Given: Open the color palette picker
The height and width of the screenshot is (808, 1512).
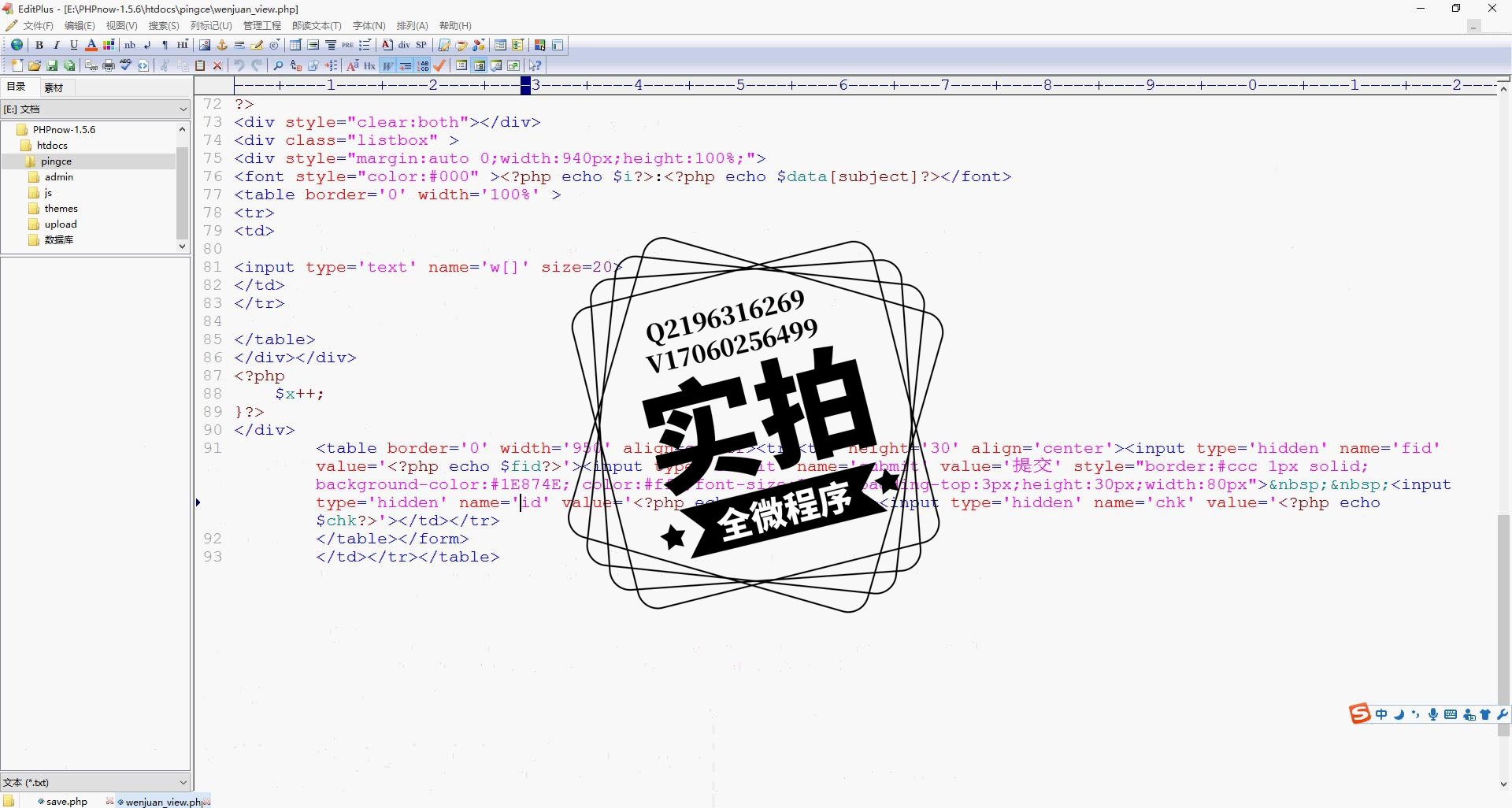Looking at the screenshot, I should coord(109,45).
